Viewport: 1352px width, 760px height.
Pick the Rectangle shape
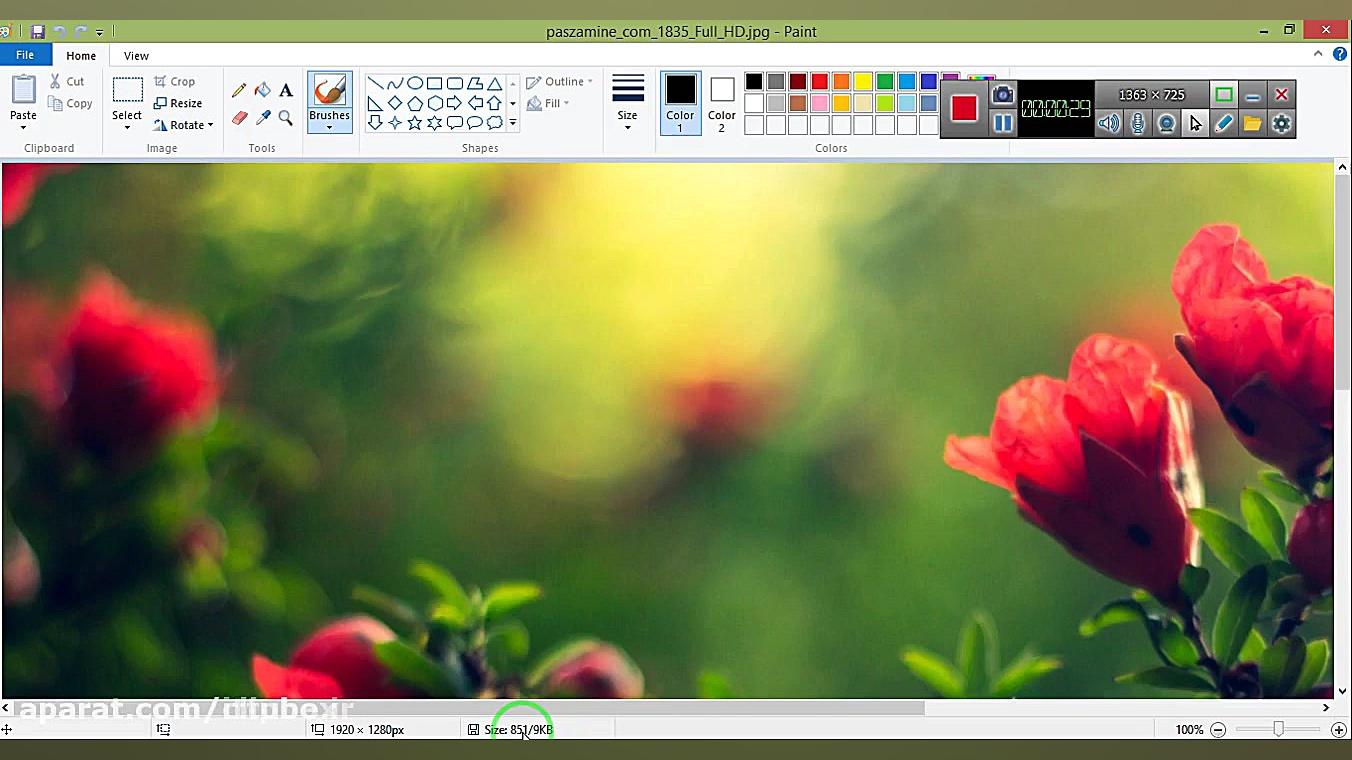[435, 83]
